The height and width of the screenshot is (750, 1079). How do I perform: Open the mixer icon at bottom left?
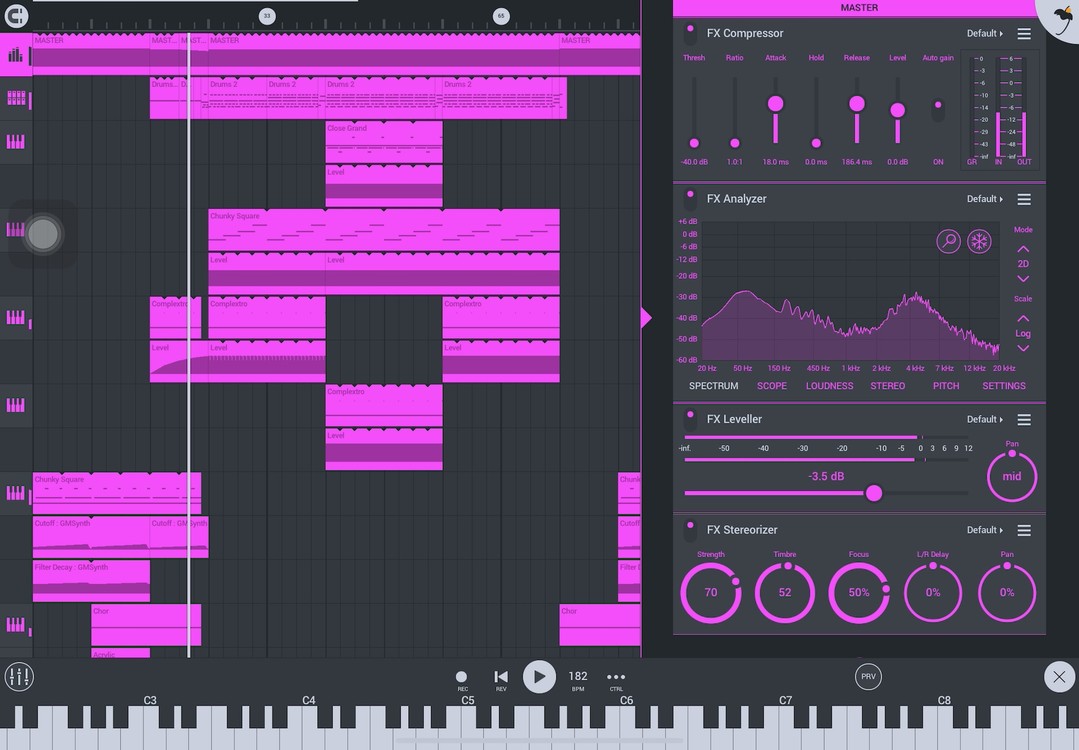(19, 677)
